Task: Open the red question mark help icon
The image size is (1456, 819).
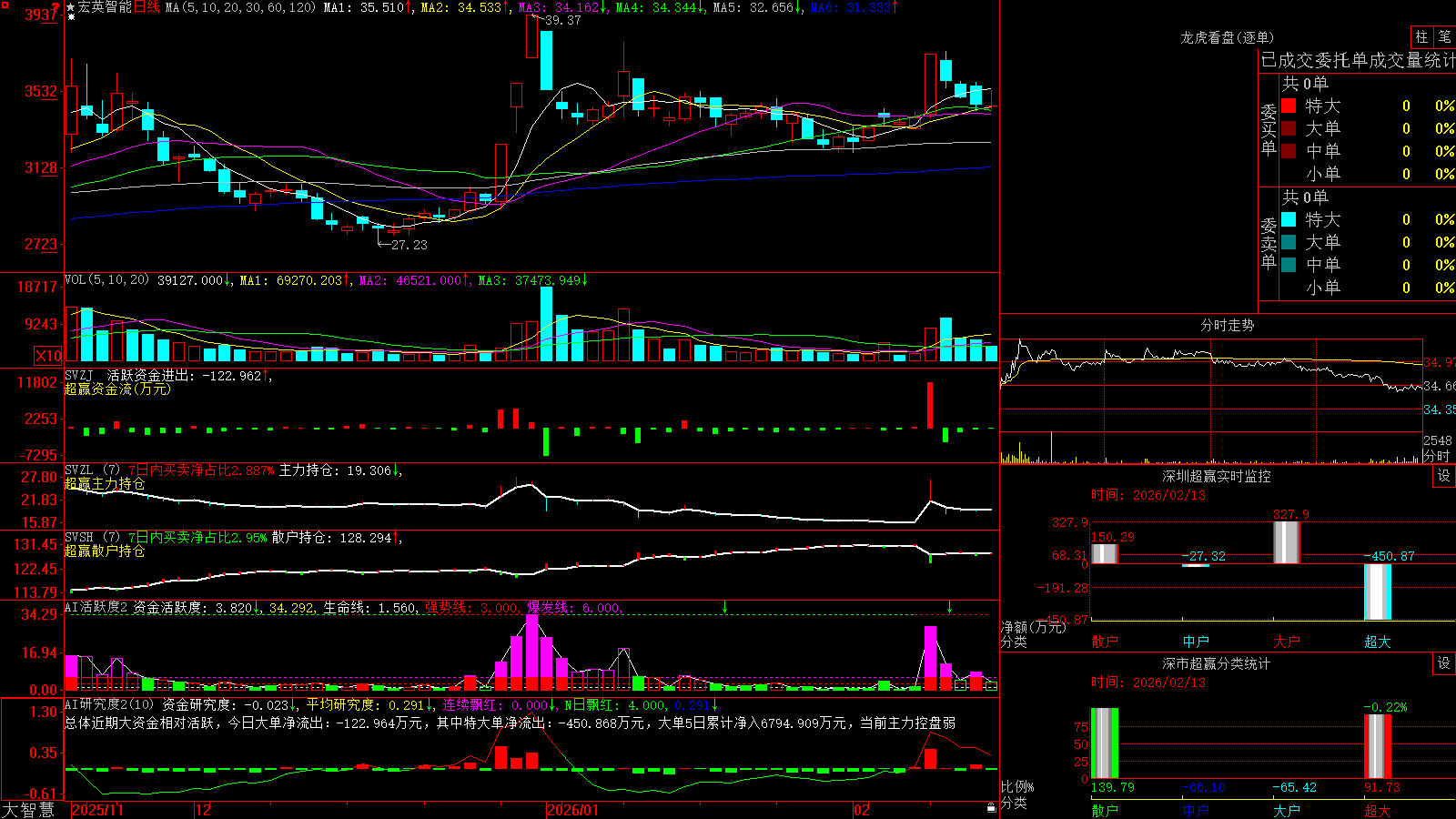Action: click(56, 7)
